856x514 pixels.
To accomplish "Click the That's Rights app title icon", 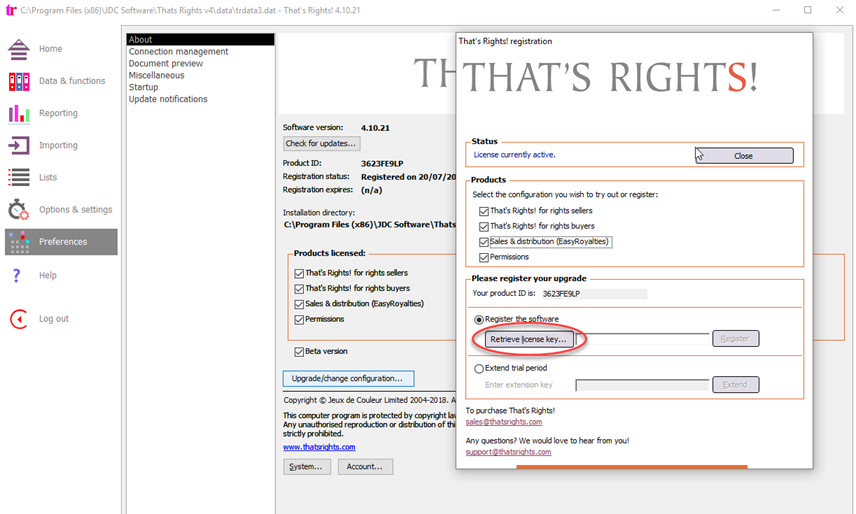I will 10,10.
